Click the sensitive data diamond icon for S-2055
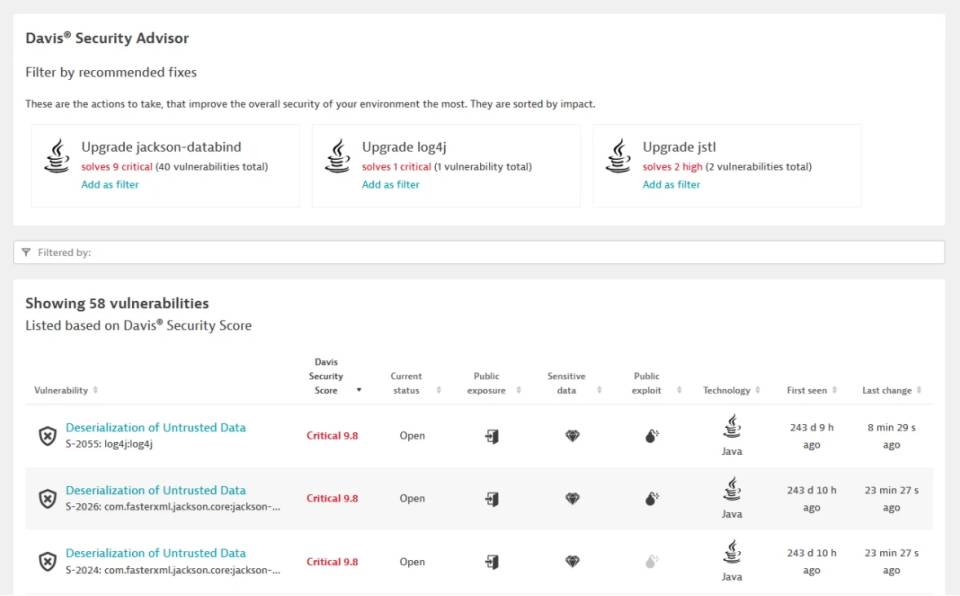The width and height of the screenshot is (960, 596). pyautogui.click(x=572, y=436)
